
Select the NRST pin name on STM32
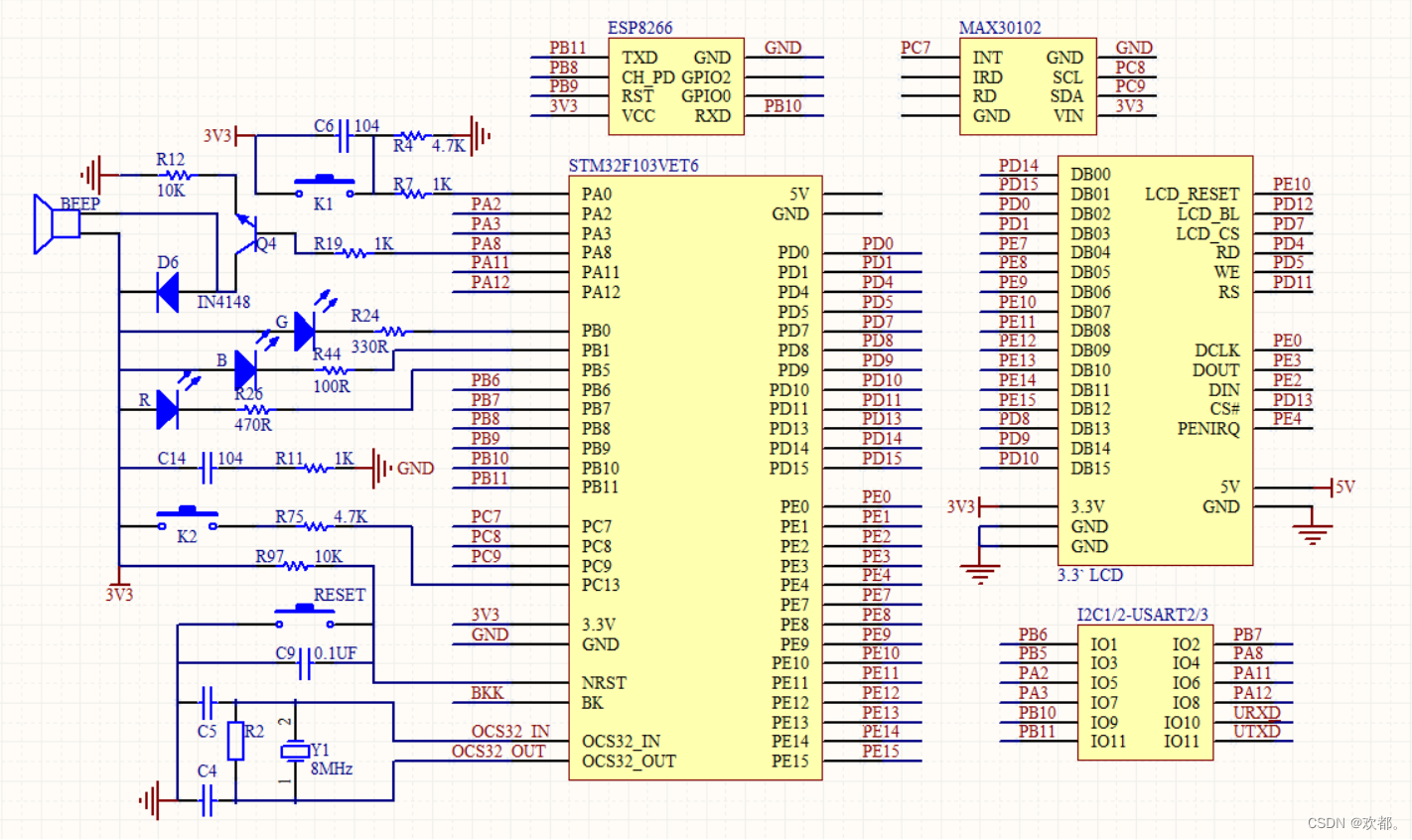click(604, 683)
